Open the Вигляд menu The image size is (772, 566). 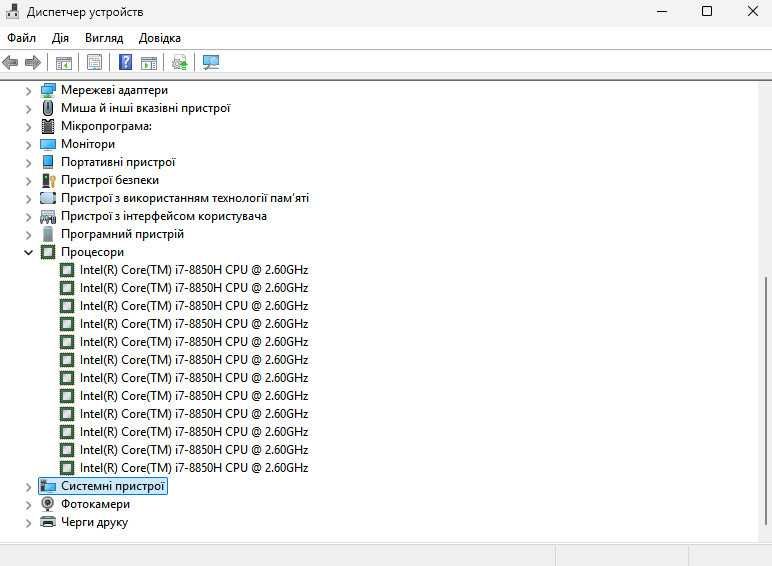(104, 38)
